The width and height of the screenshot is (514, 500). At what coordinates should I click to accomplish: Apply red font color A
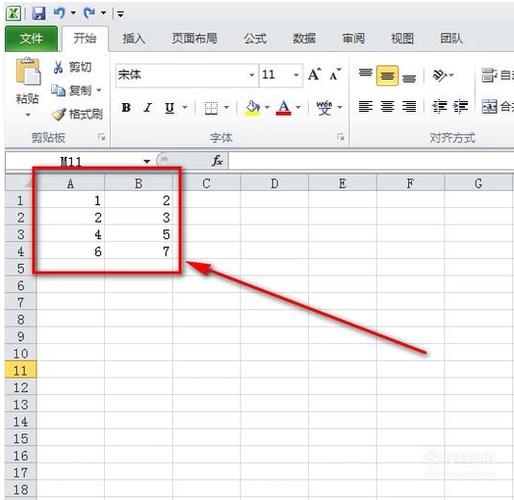(283, 108)
